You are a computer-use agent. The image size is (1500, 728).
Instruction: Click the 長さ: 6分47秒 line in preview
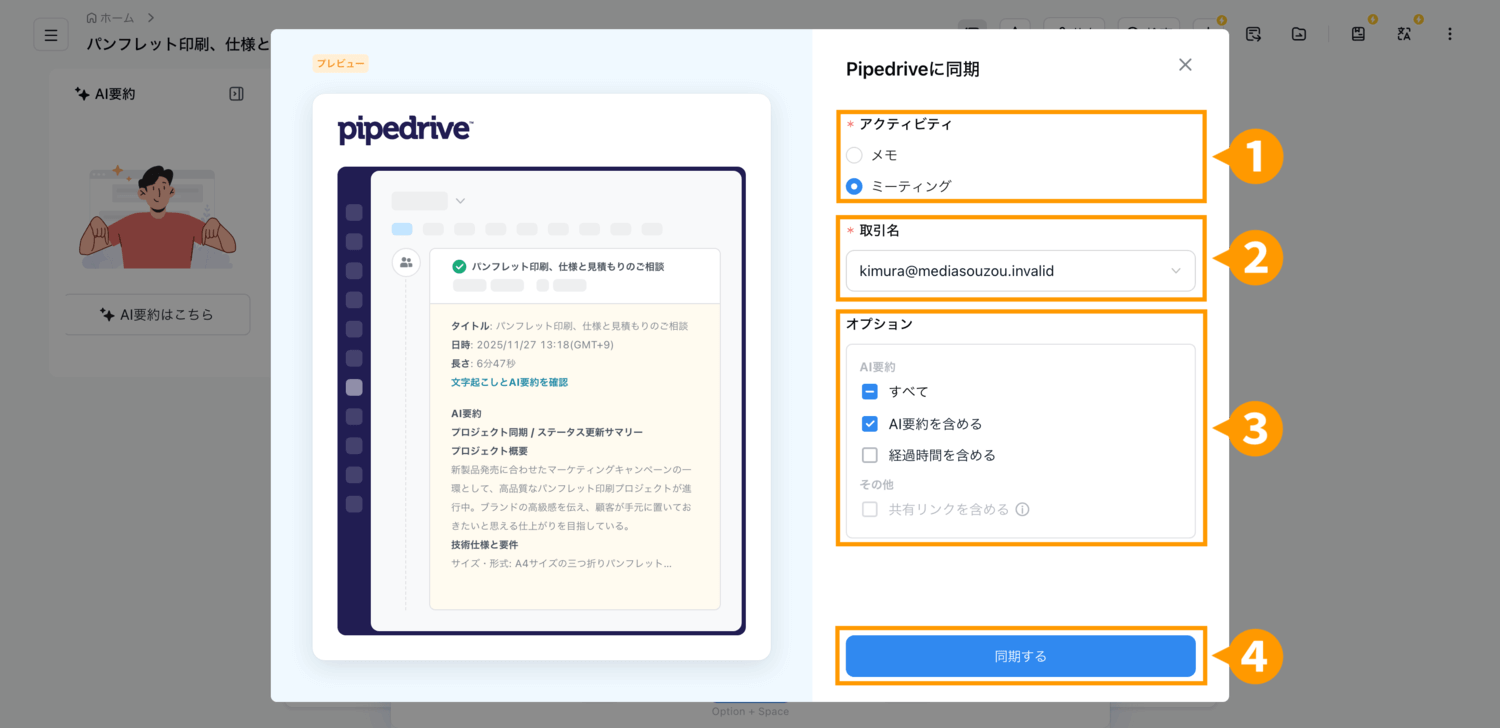483,363
